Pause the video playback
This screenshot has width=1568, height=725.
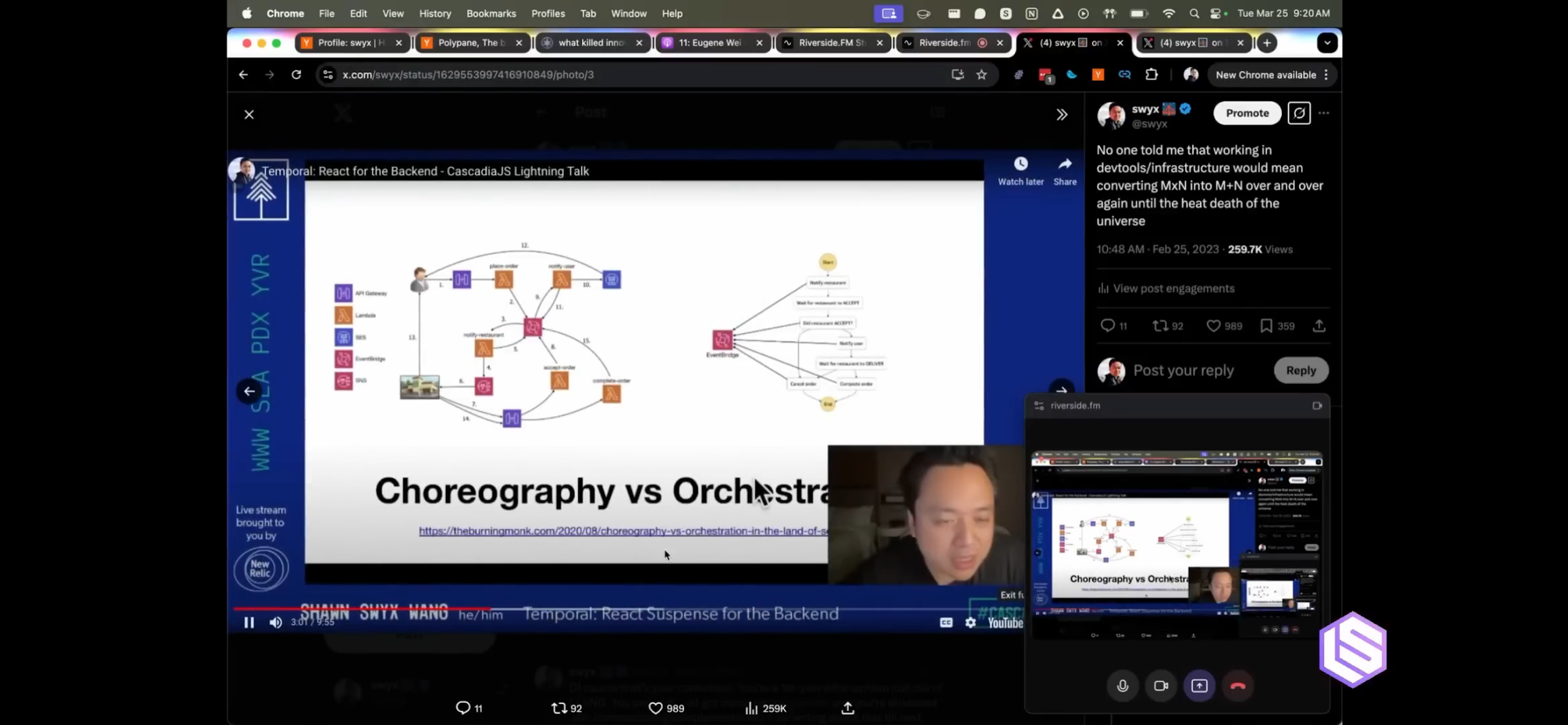point(249,622)
